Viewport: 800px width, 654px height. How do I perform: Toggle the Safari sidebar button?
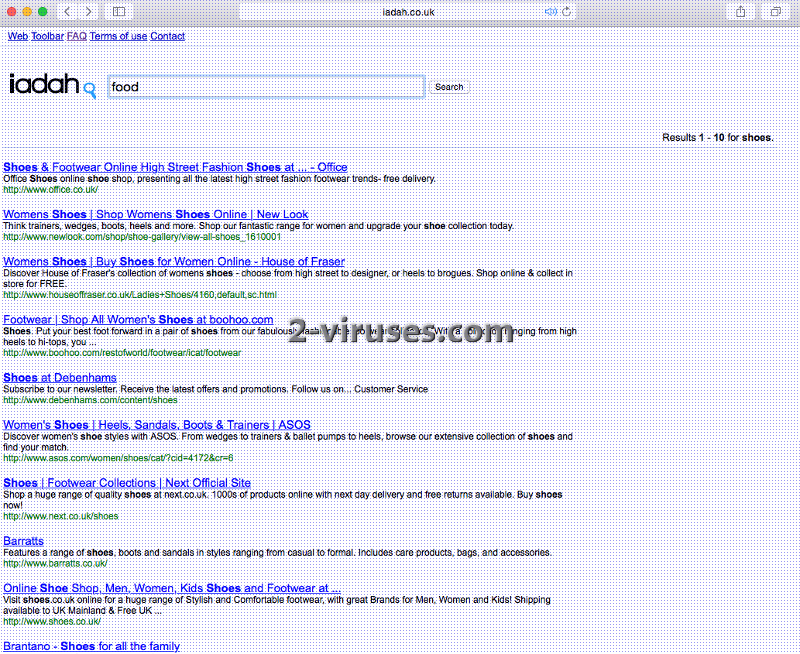119,12
